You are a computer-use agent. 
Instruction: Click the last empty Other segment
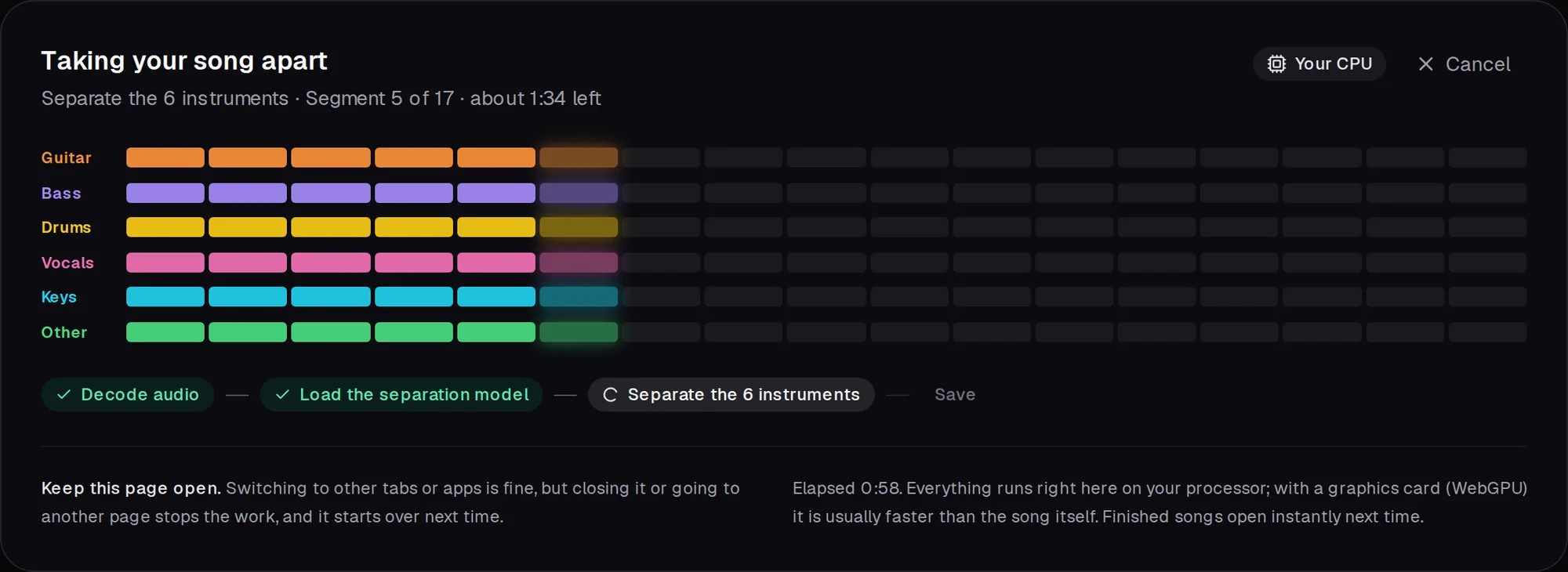coord(1487,332)
